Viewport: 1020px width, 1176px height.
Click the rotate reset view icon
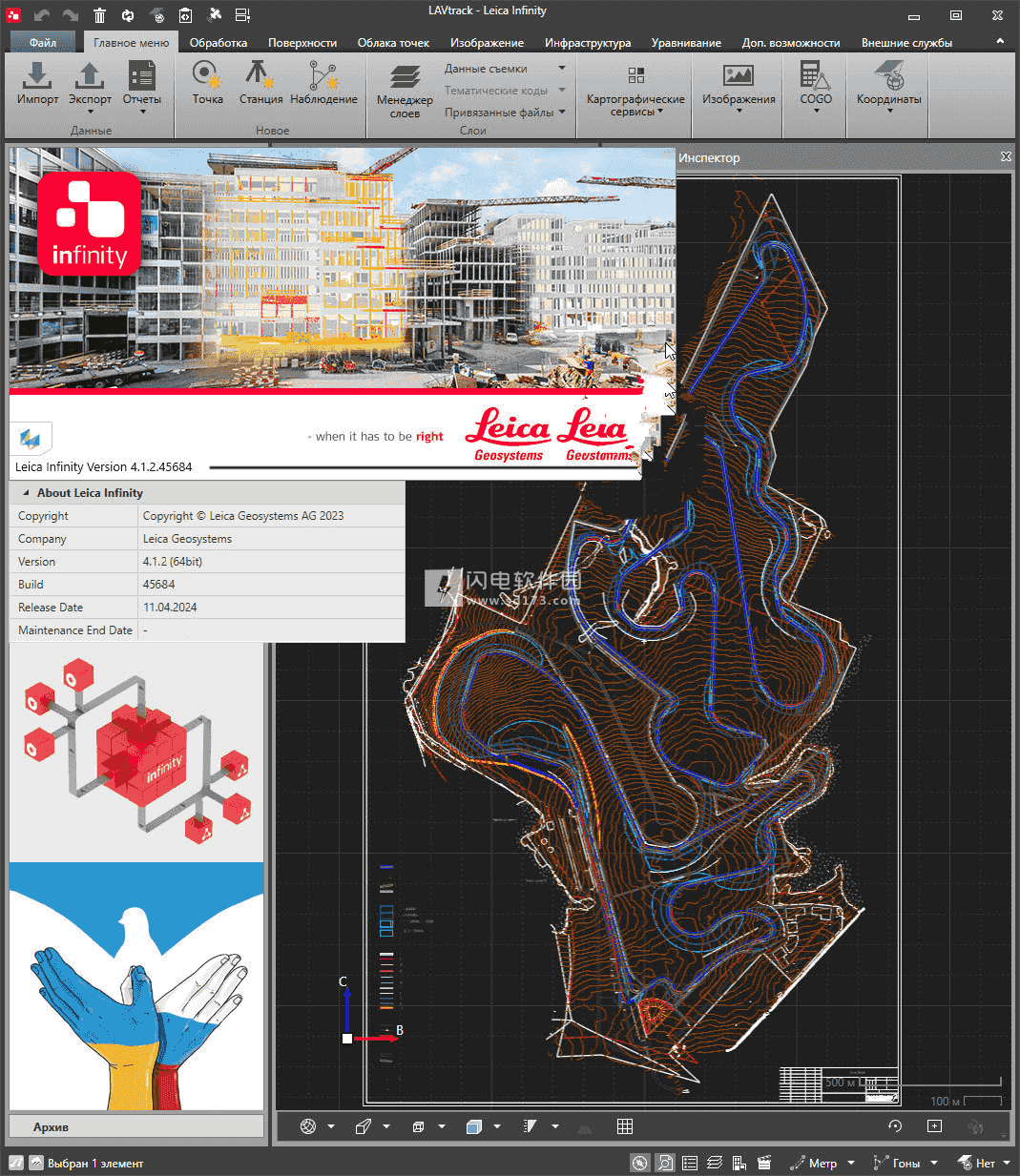(894, 1125)
